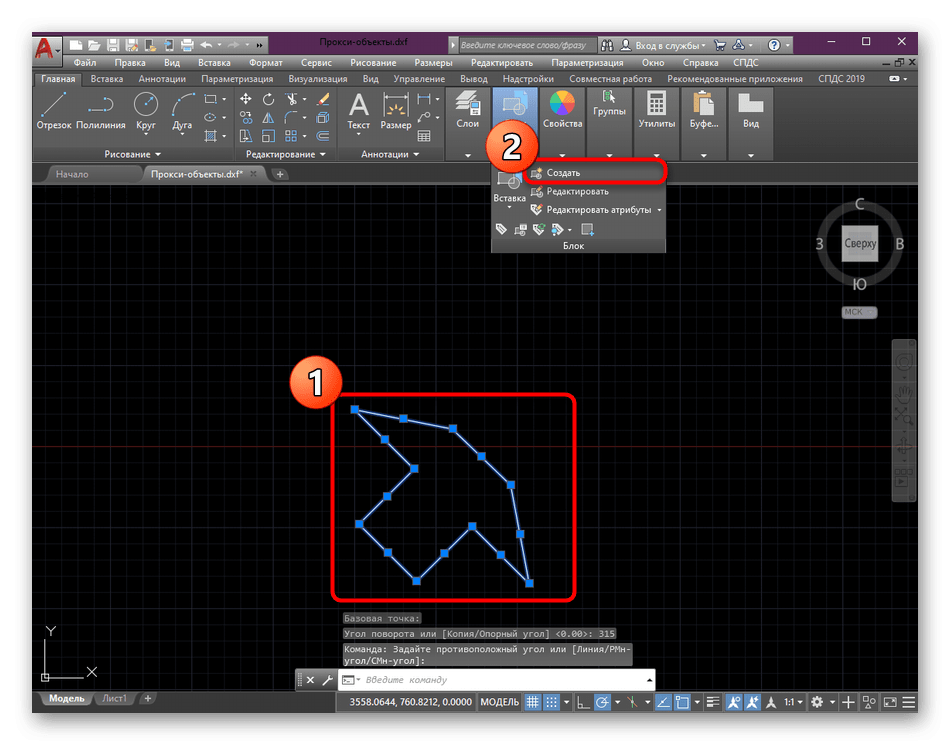Click the Open folder icon in quick access toolbar
The width and height of the screenshot is (950, 745).
coord(94,45)
